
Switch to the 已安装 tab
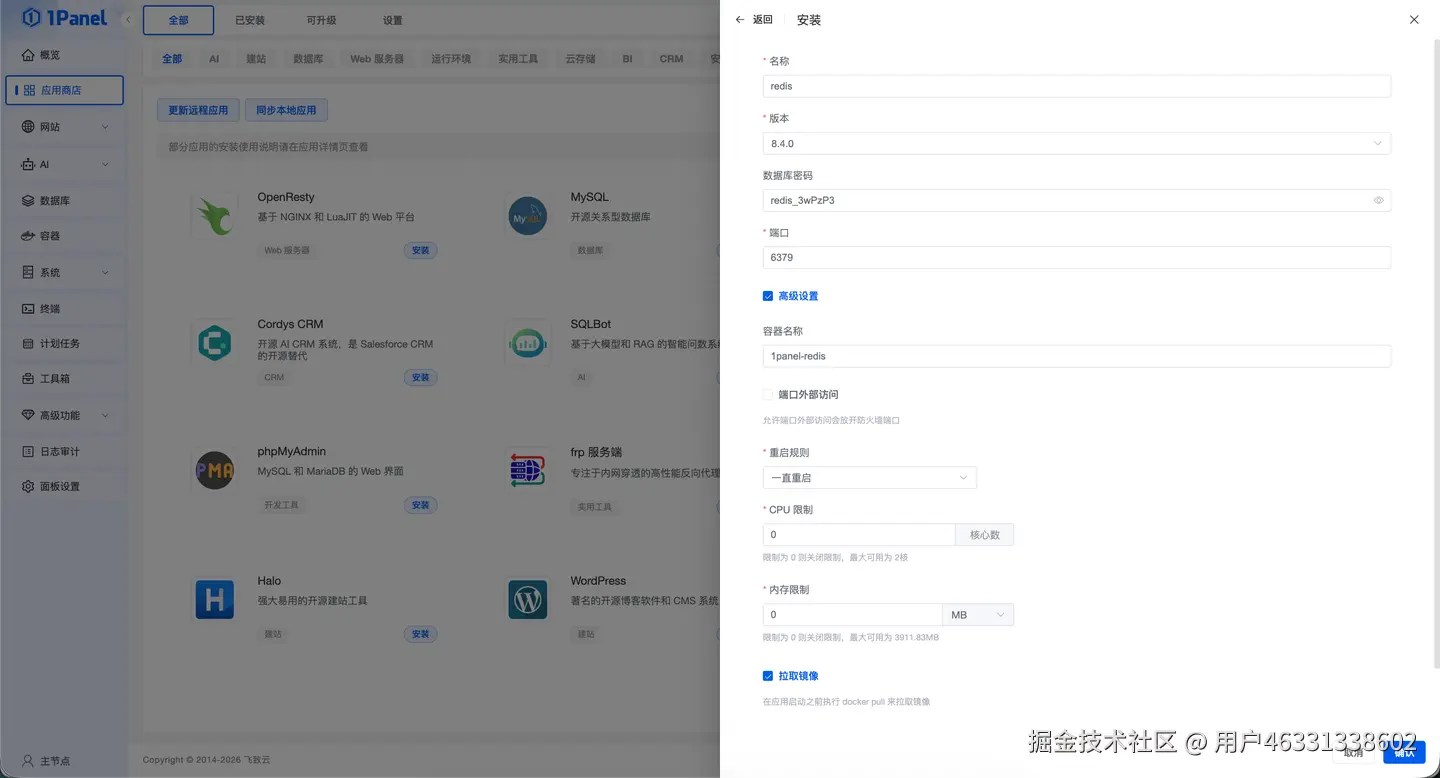point(250,20)
